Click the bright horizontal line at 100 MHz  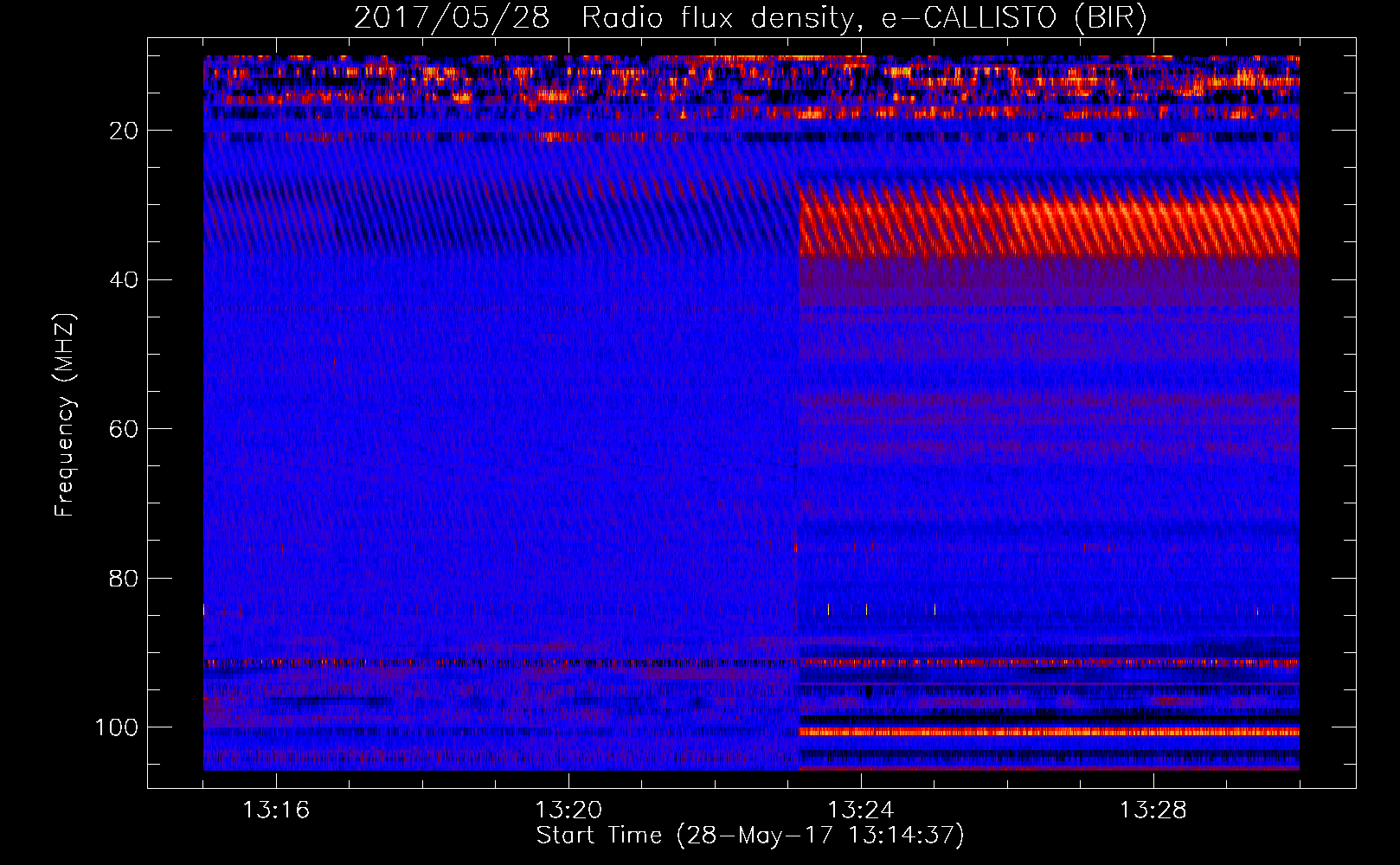coord(1049,731)
